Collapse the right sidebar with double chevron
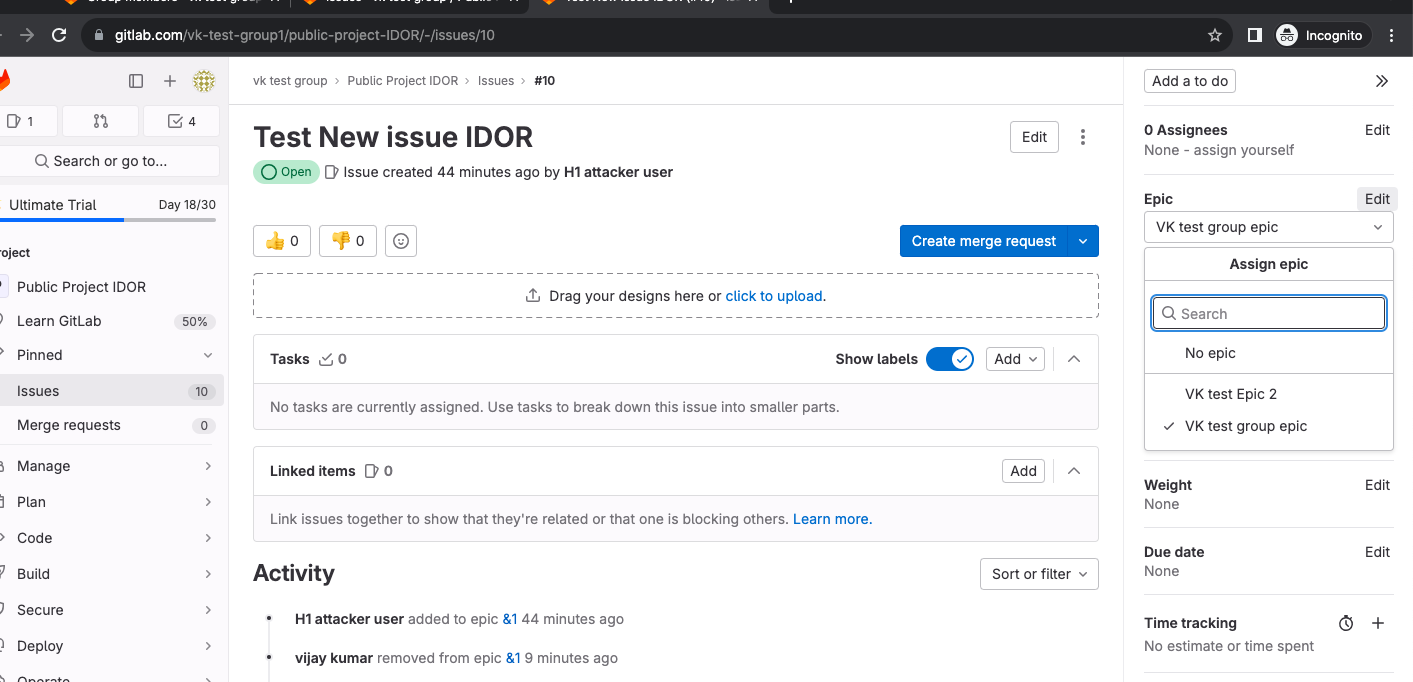Screen dimensions: 1413x682 (x=1382, y=81)
